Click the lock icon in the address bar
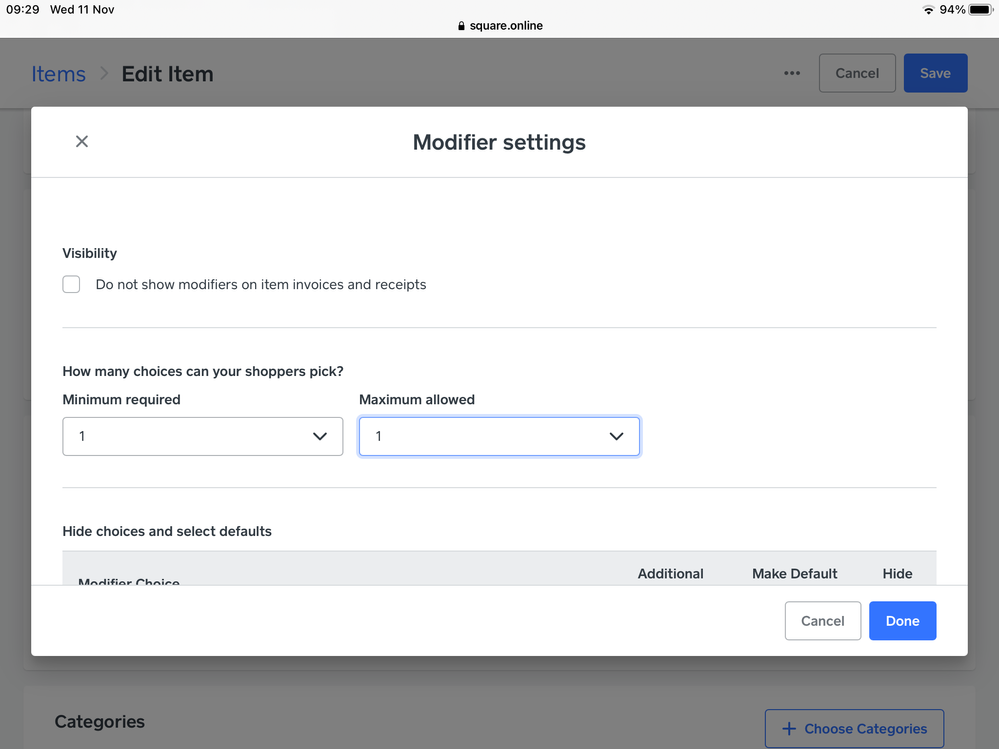This screenshot has height=749, width=999. click(461, 26)
